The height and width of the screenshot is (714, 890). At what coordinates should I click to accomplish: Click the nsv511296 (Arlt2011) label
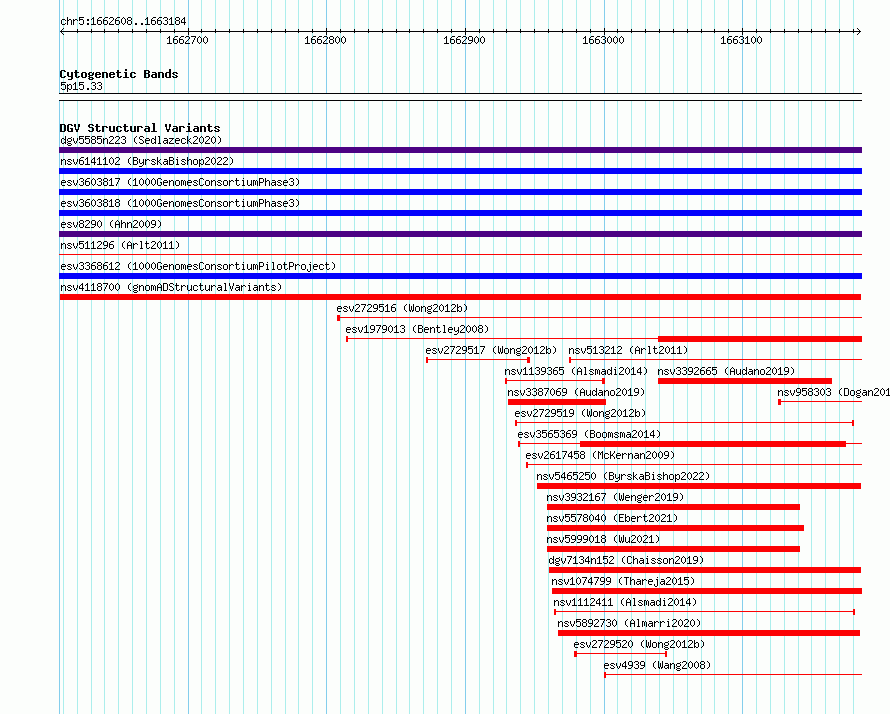[x=120, y=245]
